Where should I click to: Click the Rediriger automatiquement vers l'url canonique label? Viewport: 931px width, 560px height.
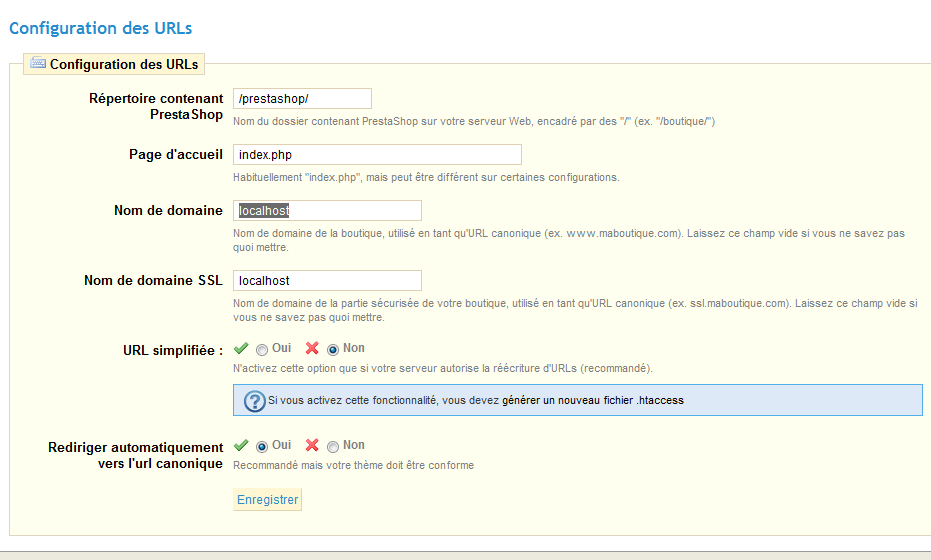point(135,455)
